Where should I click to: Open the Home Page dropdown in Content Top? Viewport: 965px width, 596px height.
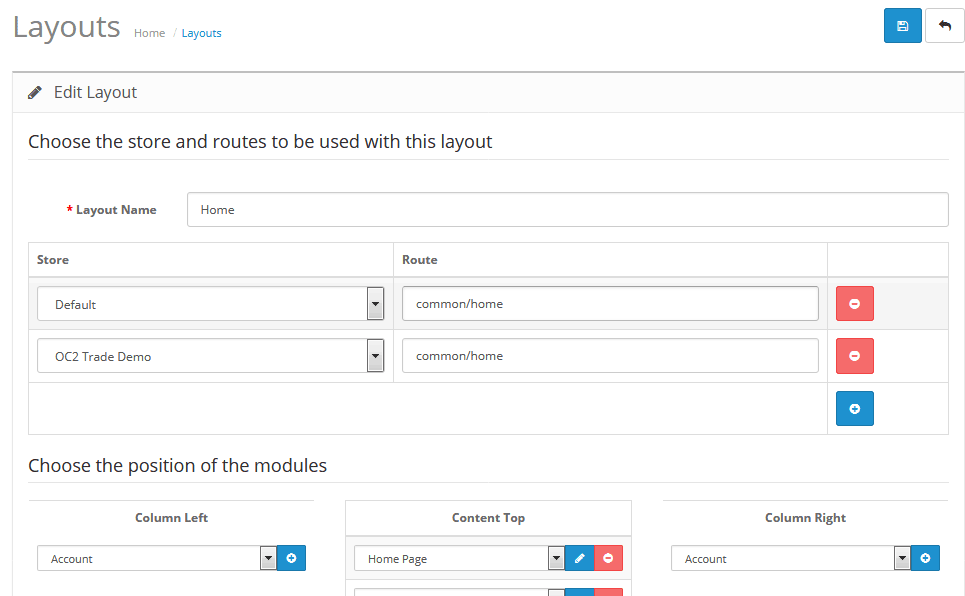(x=556, y=558)
